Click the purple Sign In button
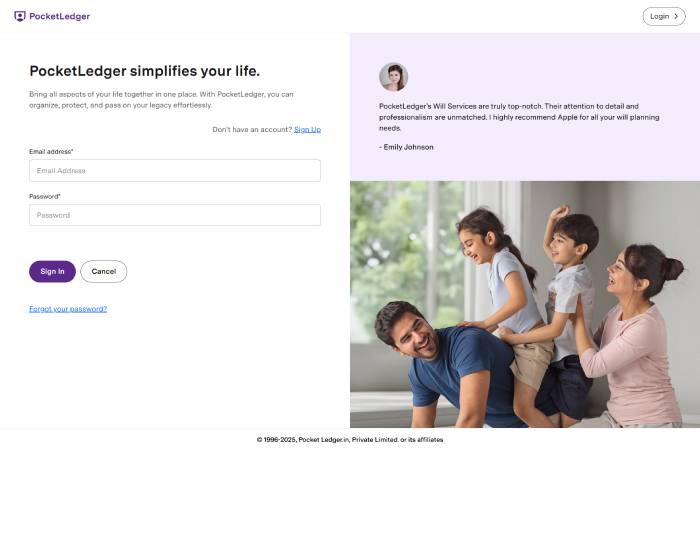700x560 pixels. point(52,272)
